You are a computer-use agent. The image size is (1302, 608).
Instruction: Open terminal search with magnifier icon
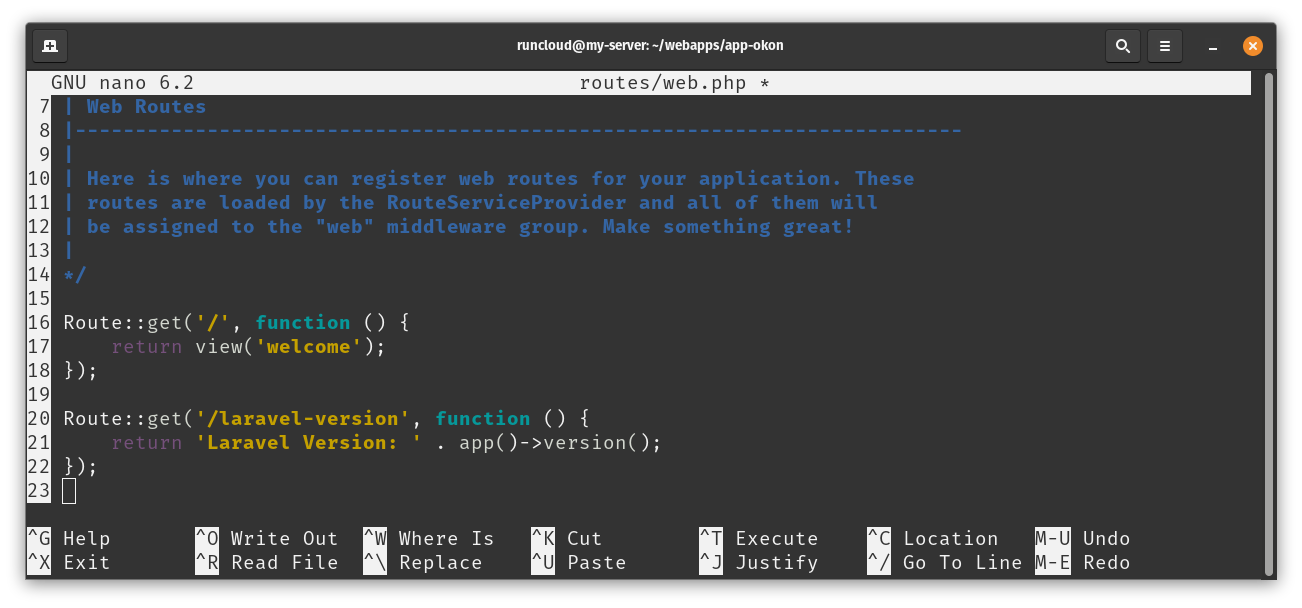(1123, 46)
